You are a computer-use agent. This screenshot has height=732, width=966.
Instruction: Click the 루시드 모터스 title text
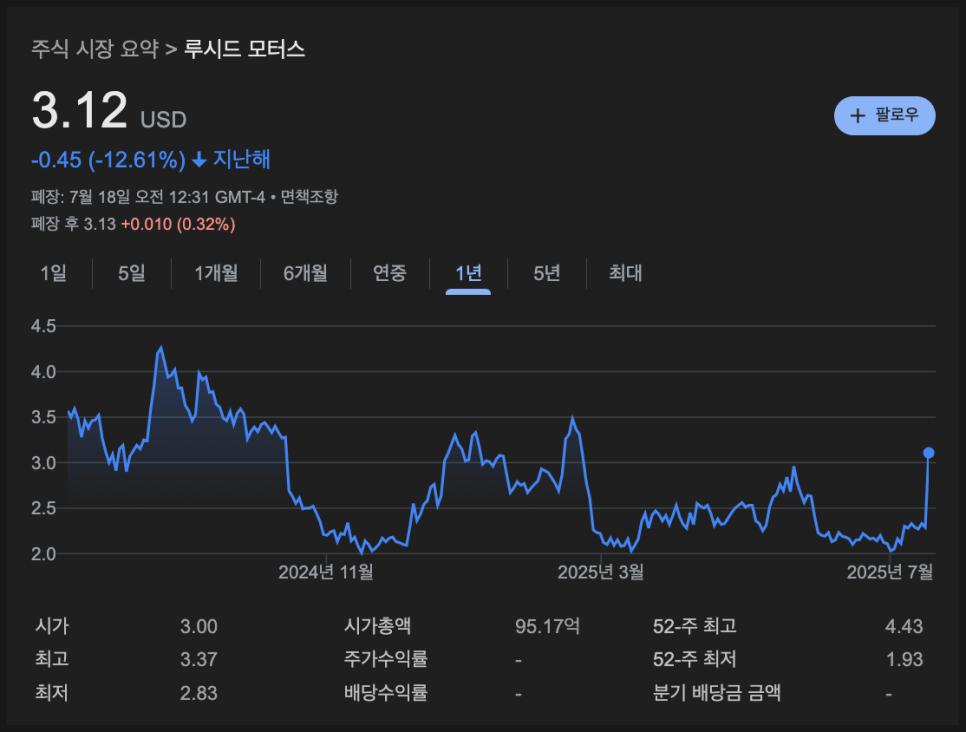click(x=245, y=49)
